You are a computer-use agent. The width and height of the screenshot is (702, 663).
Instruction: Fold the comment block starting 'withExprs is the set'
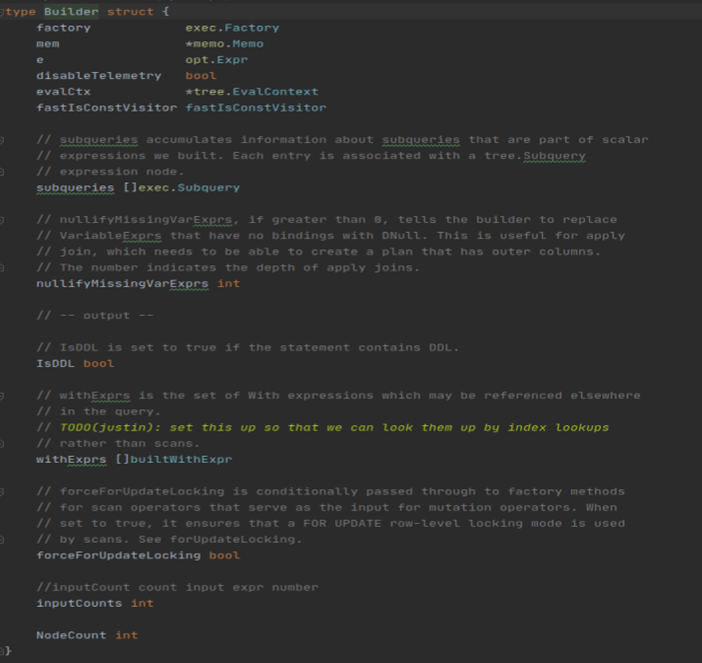click(x=2, y=396)
